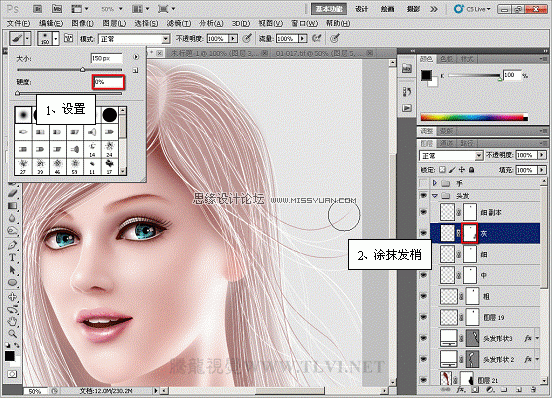This screenshot has height=398, width=552.
Task: Click the CS Live button
Action: (x=472, y=9)
